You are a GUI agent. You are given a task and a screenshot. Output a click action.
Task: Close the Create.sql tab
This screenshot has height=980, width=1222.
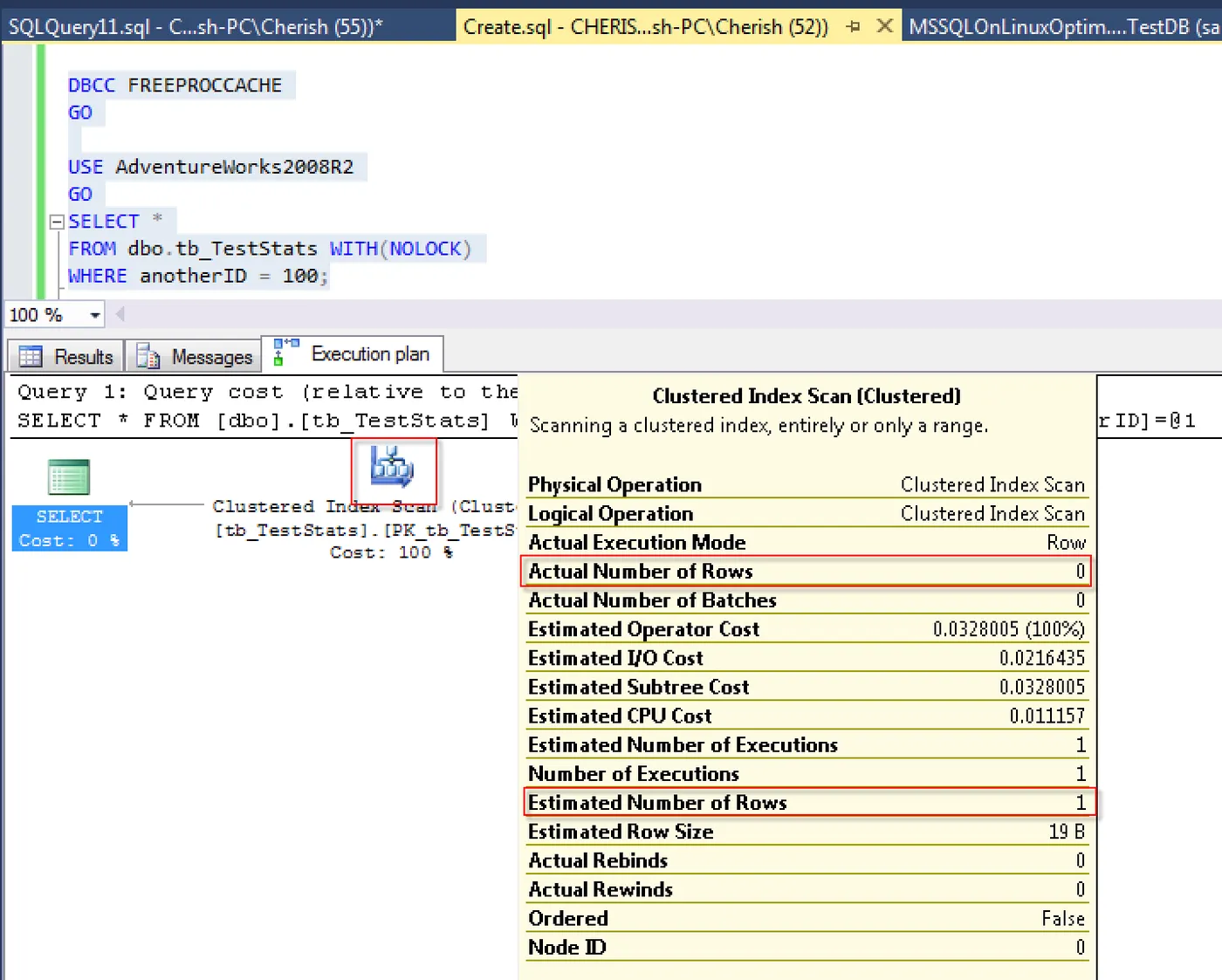pyautogui.click(x=884, y=26)
